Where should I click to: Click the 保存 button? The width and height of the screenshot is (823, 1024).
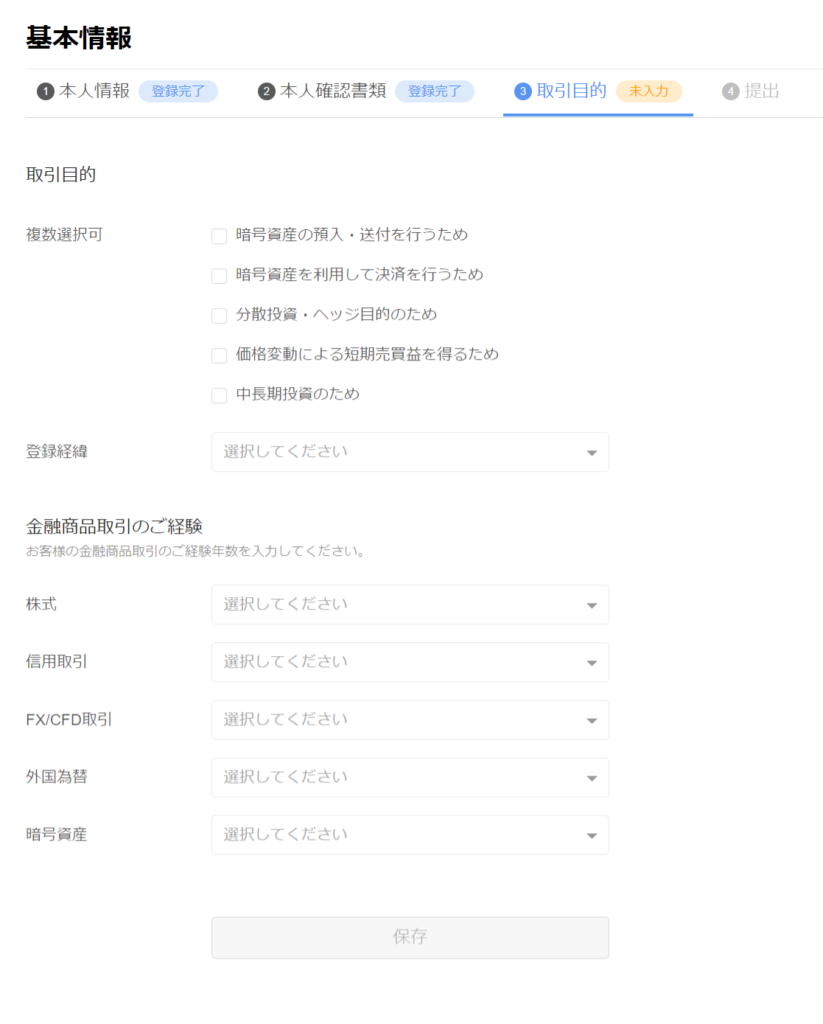coord(410,937)
